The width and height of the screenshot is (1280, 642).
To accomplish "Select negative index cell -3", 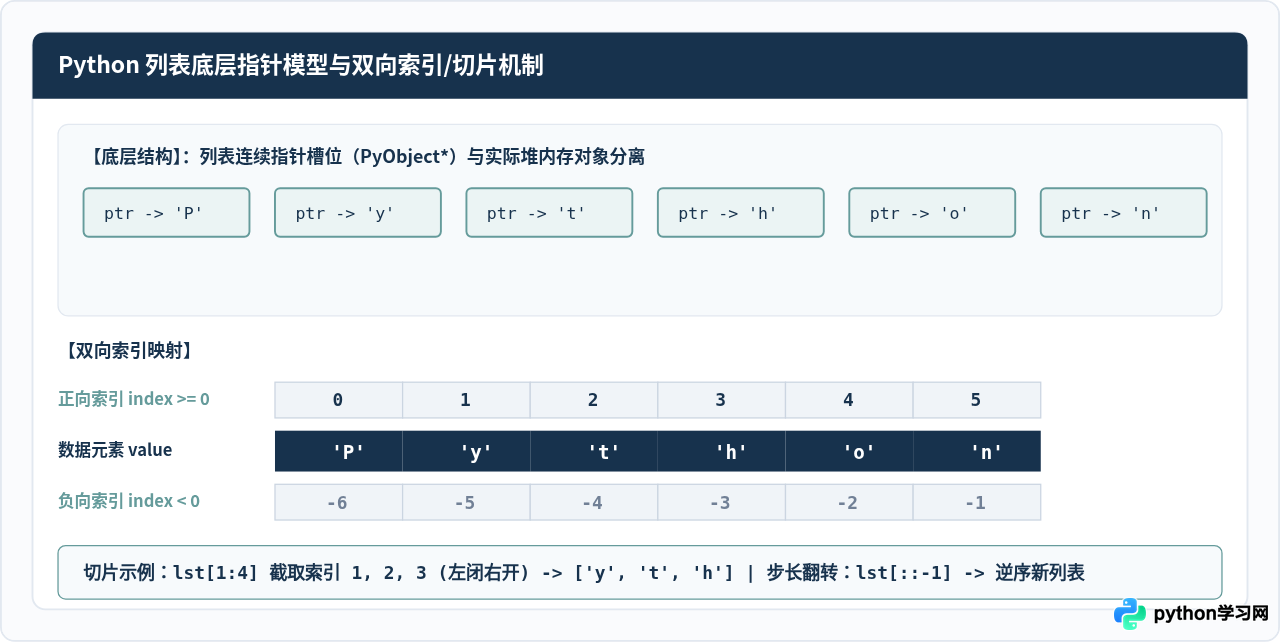I will coord(722,502).
